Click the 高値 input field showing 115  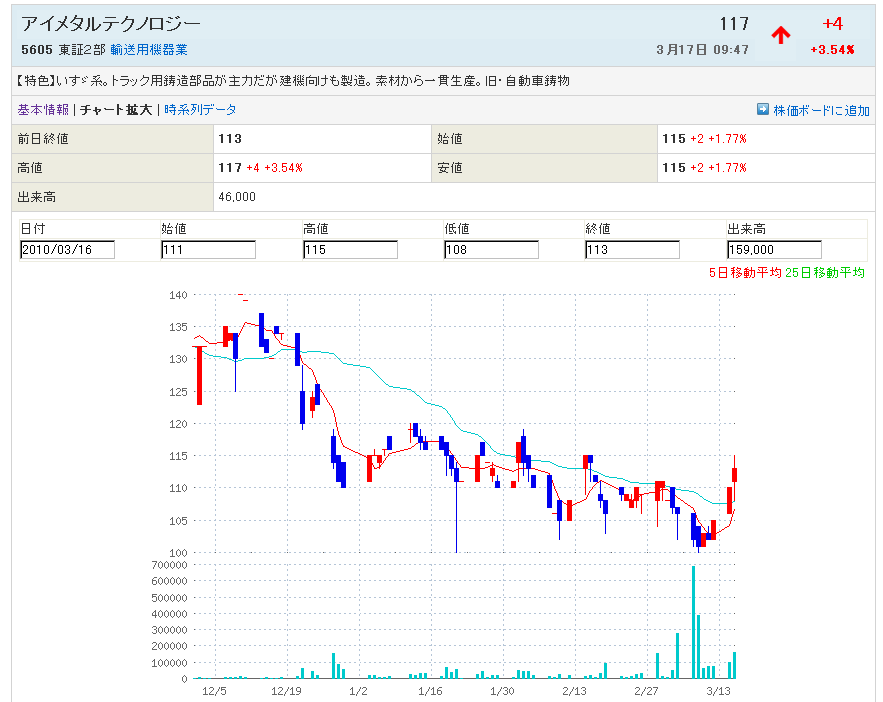350,249
